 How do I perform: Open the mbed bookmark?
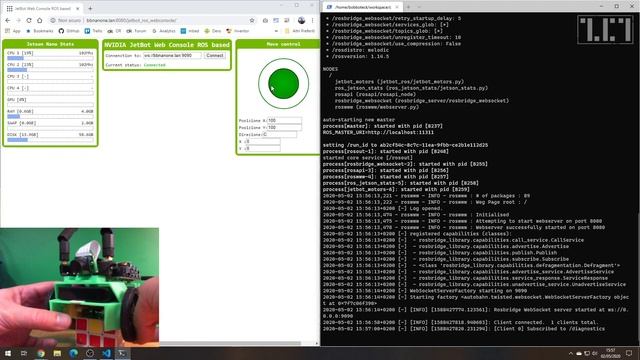190,31
